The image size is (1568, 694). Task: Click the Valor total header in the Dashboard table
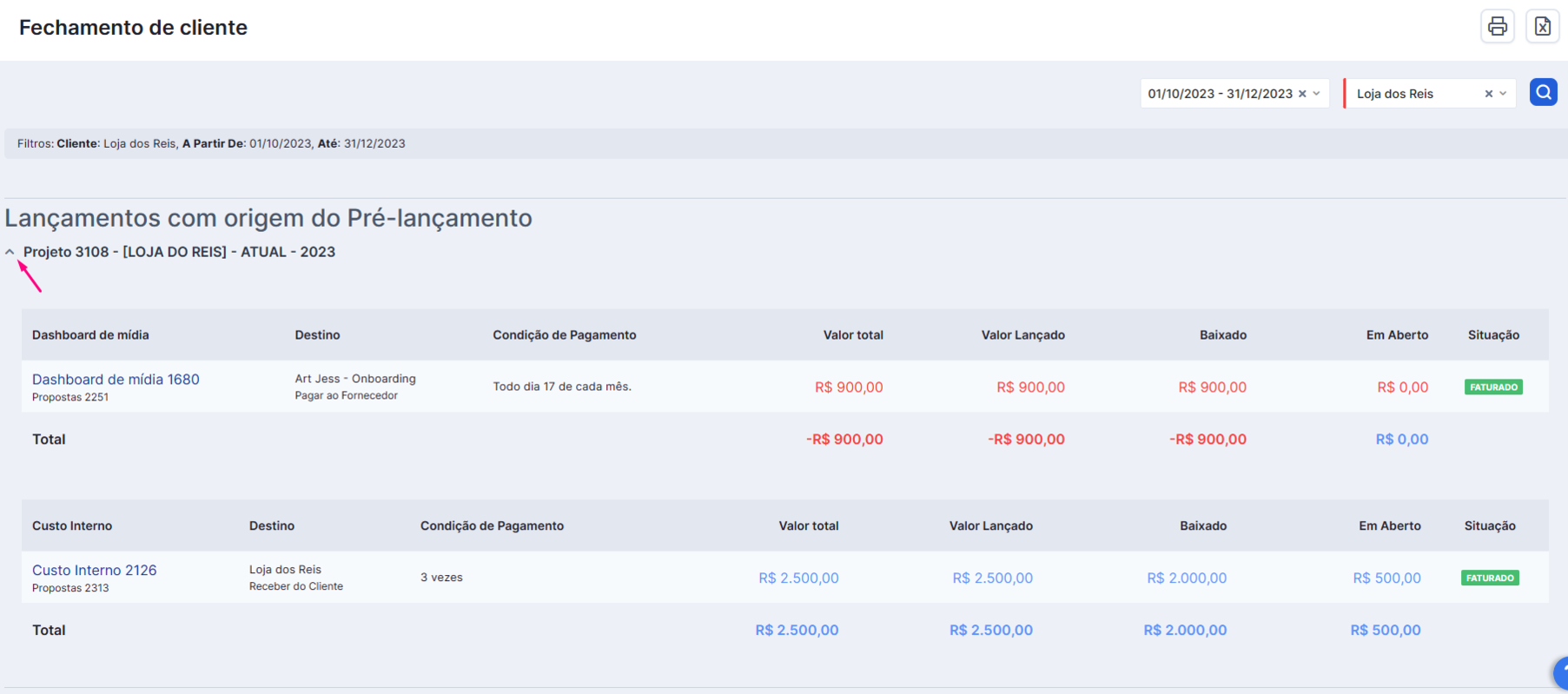click(x=853, y=335)
